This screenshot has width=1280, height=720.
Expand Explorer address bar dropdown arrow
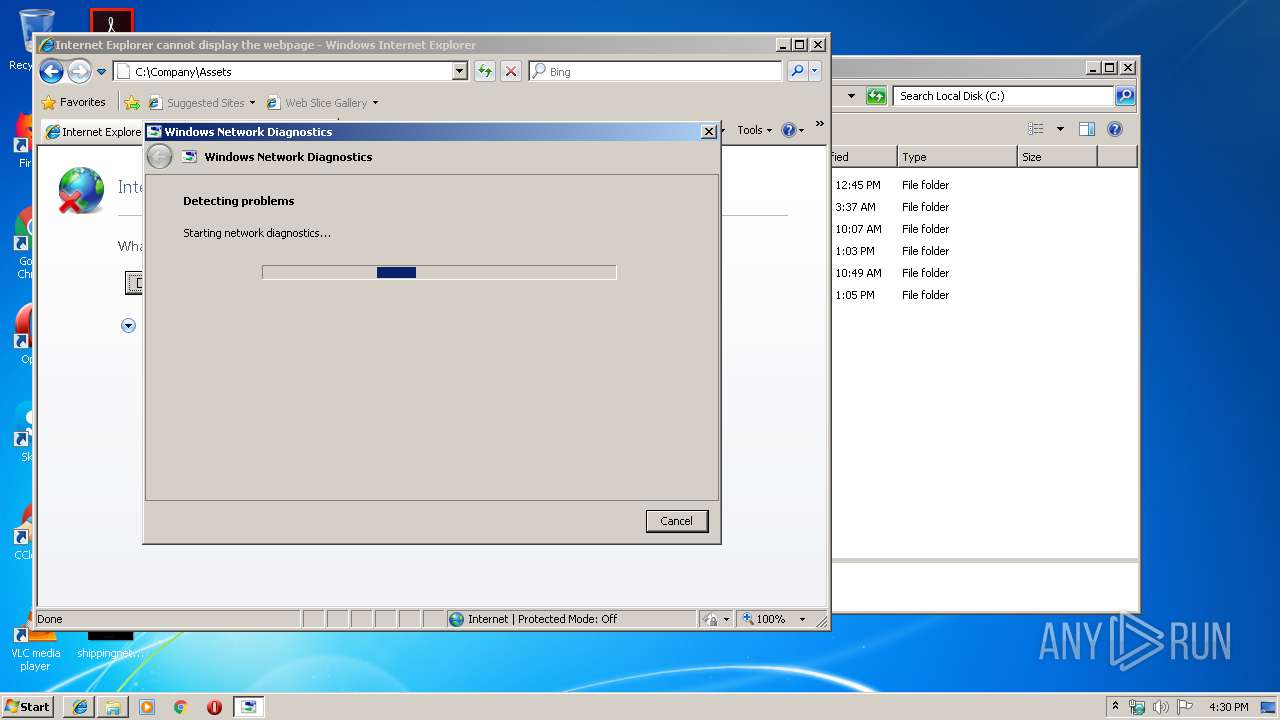point(852,96)
